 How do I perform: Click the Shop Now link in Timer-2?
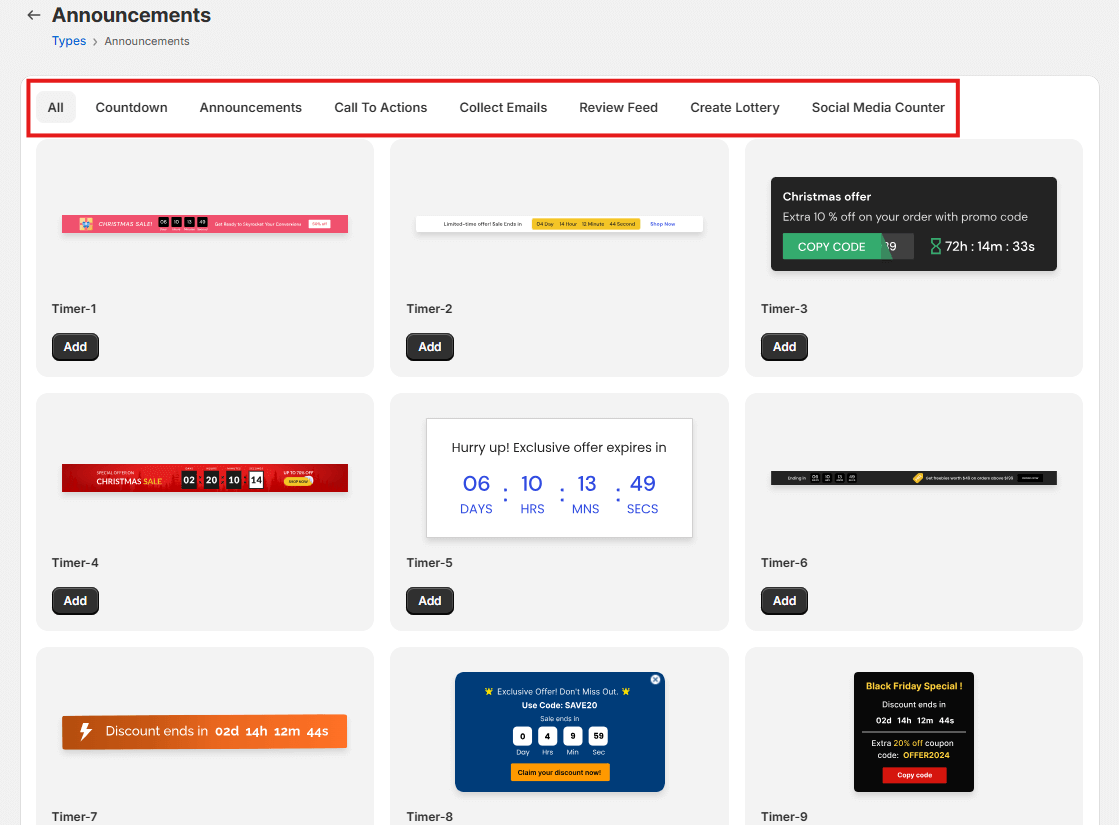pos(662,223)
